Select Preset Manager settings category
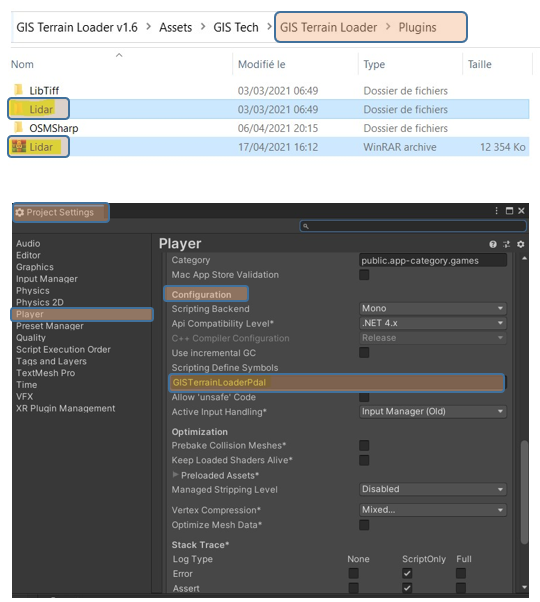This screenshot has width=540, height=602. [50, 326]
